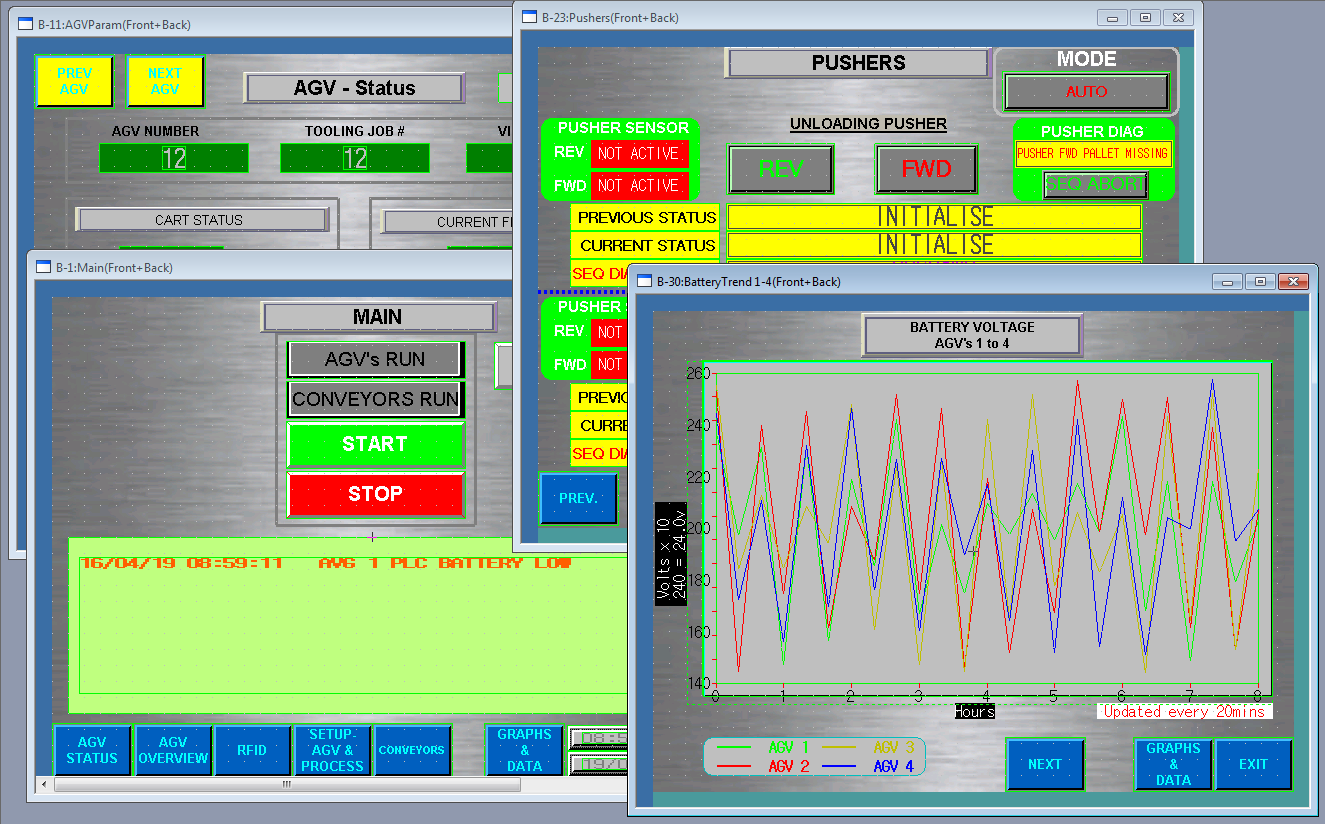The image size is (1325, 824).
Task: Click PREV AGV button in AGVParam window
Action: pyautogui.click(x=74, y=81)
